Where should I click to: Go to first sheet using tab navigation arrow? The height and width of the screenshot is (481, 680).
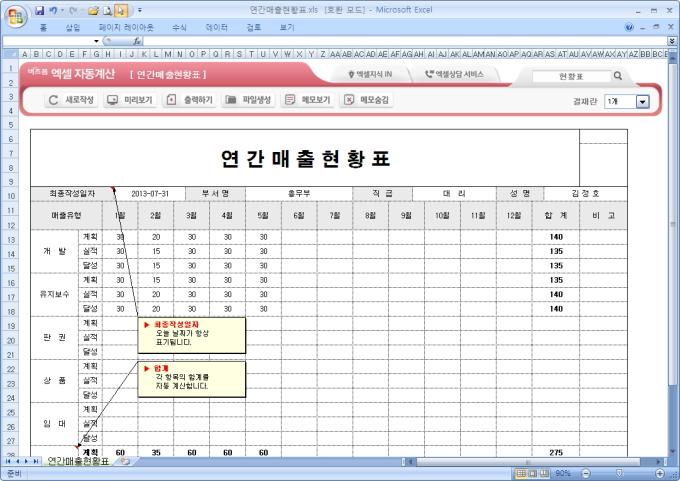click(x=8, y=462)
